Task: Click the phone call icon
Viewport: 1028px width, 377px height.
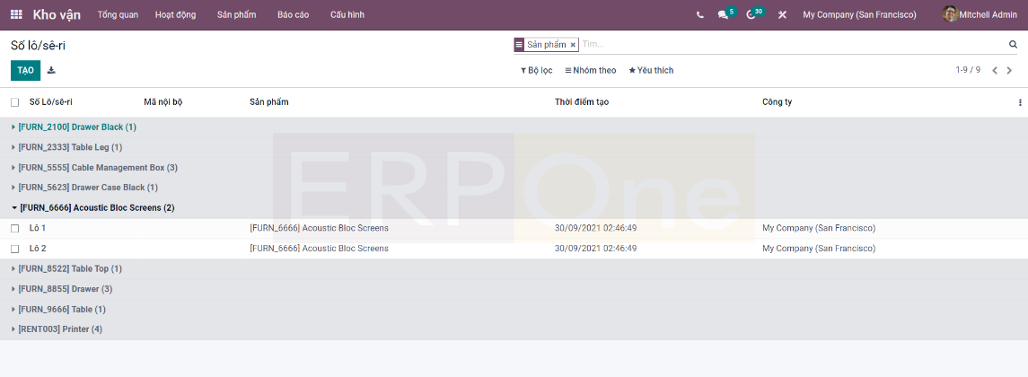Action: (700, 14)
